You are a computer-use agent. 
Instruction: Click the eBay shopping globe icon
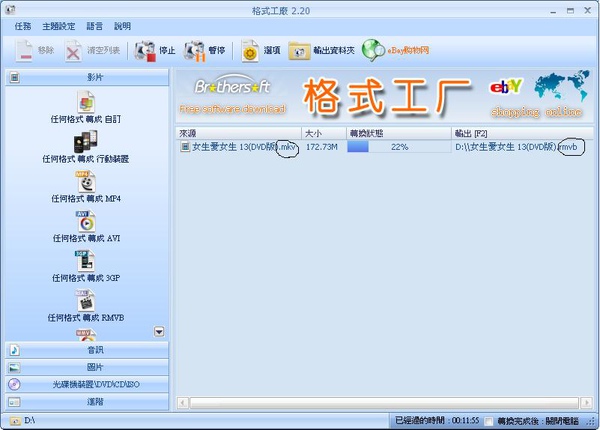pos(373,50)
